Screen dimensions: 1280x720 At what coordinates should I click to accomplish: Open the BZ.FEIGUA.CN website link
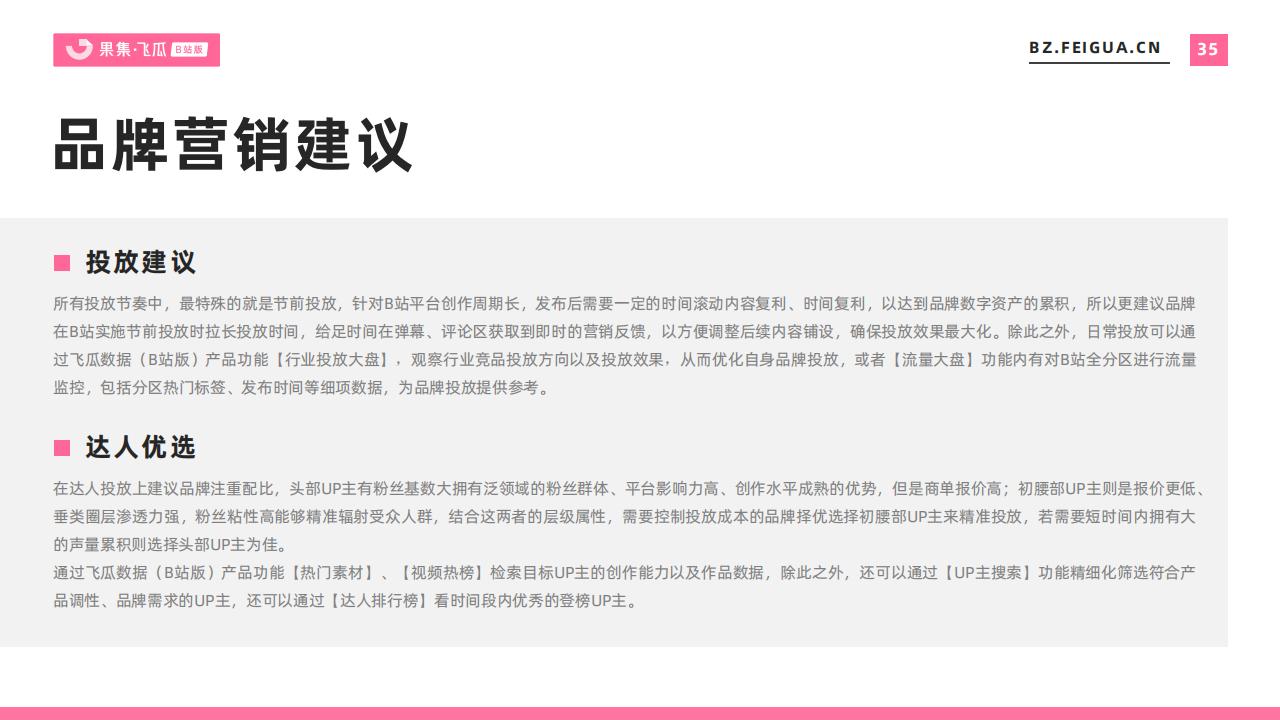click(x=1098, y=48)
